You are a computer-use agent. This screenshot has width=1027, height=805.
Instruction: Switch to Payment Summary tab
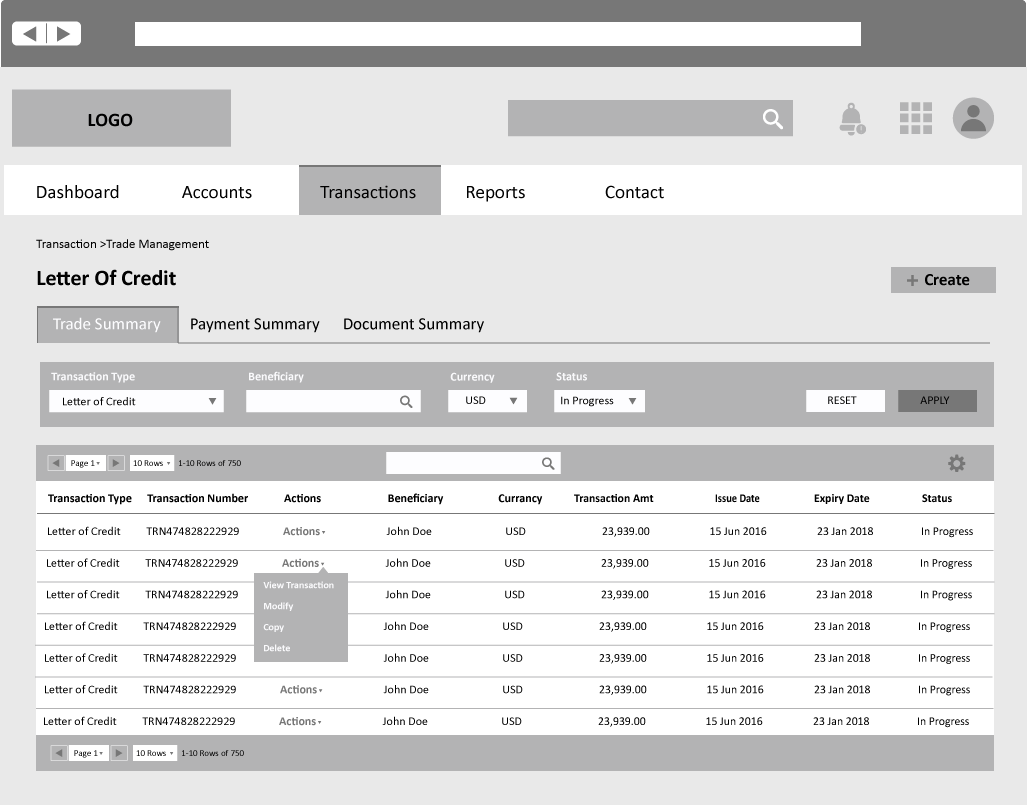(x=255, y=324)
